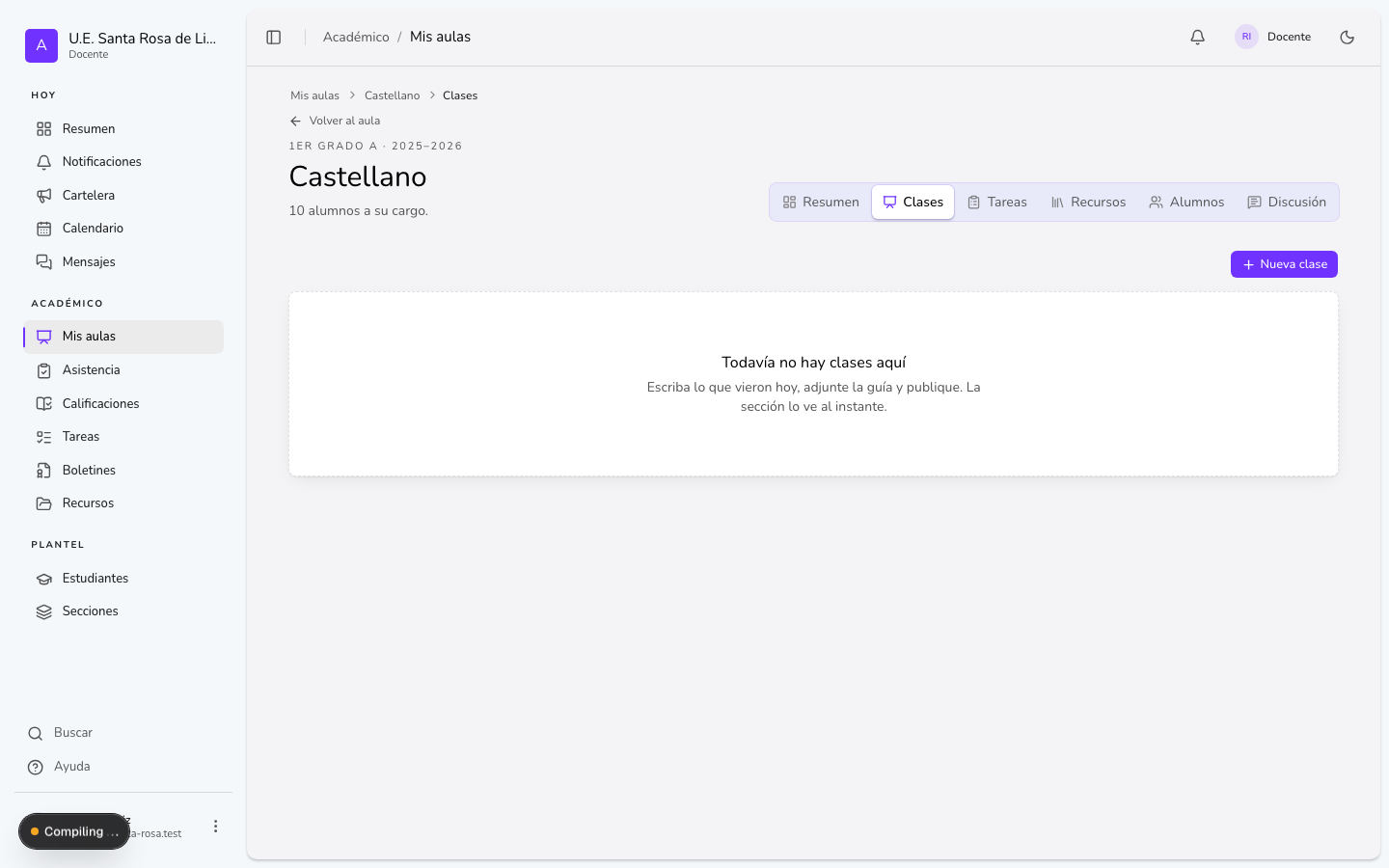Screen dimensions: 1389x868
Task: Click the 1ER GRADO A 2025–2026 label
Action: tap(376, 147)
